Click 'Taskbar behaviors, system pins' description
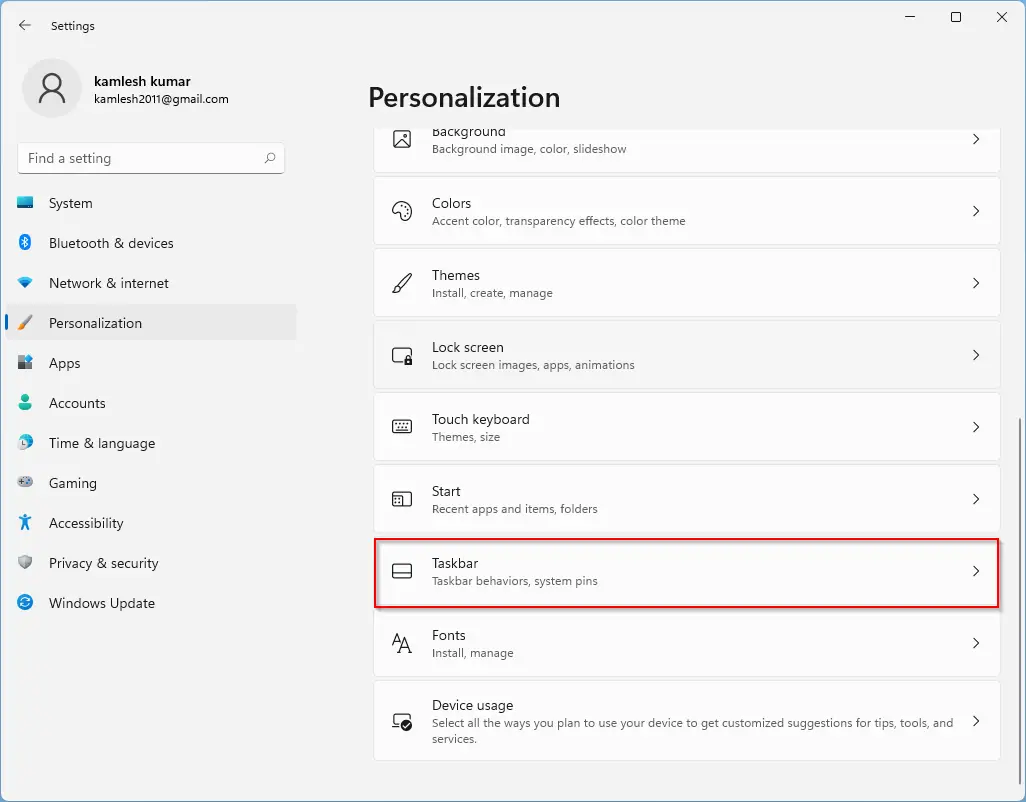This screenshot has height=802, width=1026. click(514, 581)
